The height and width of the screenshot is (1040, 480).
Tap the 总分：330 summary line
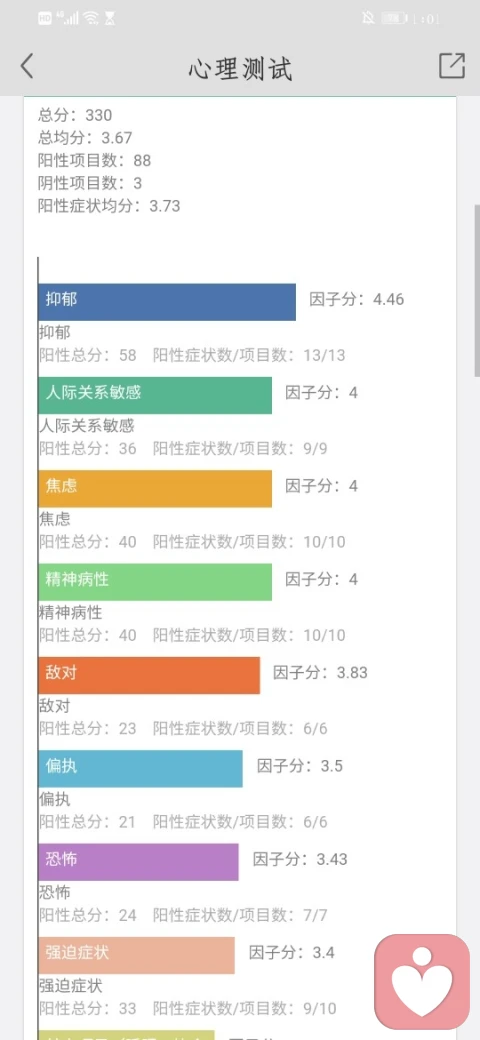tap(75, 115)
